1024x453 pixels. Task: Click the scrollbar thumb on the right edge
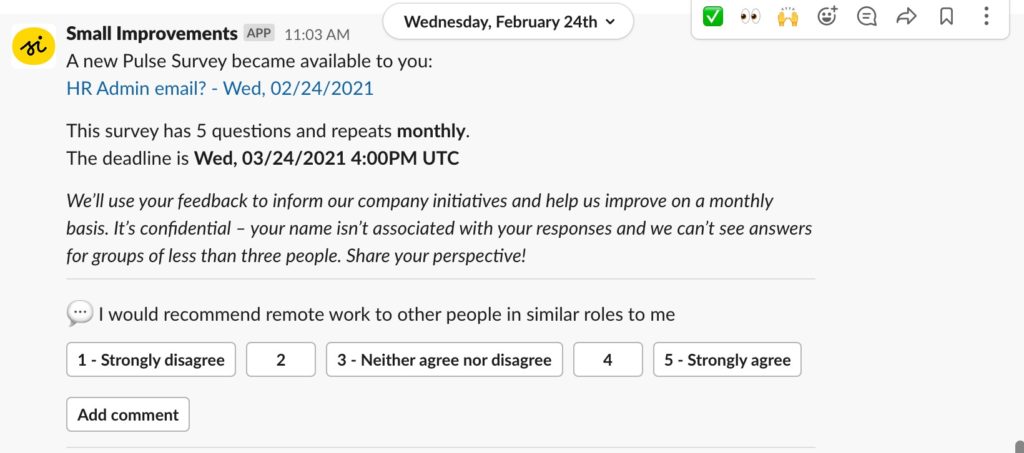1018,446
